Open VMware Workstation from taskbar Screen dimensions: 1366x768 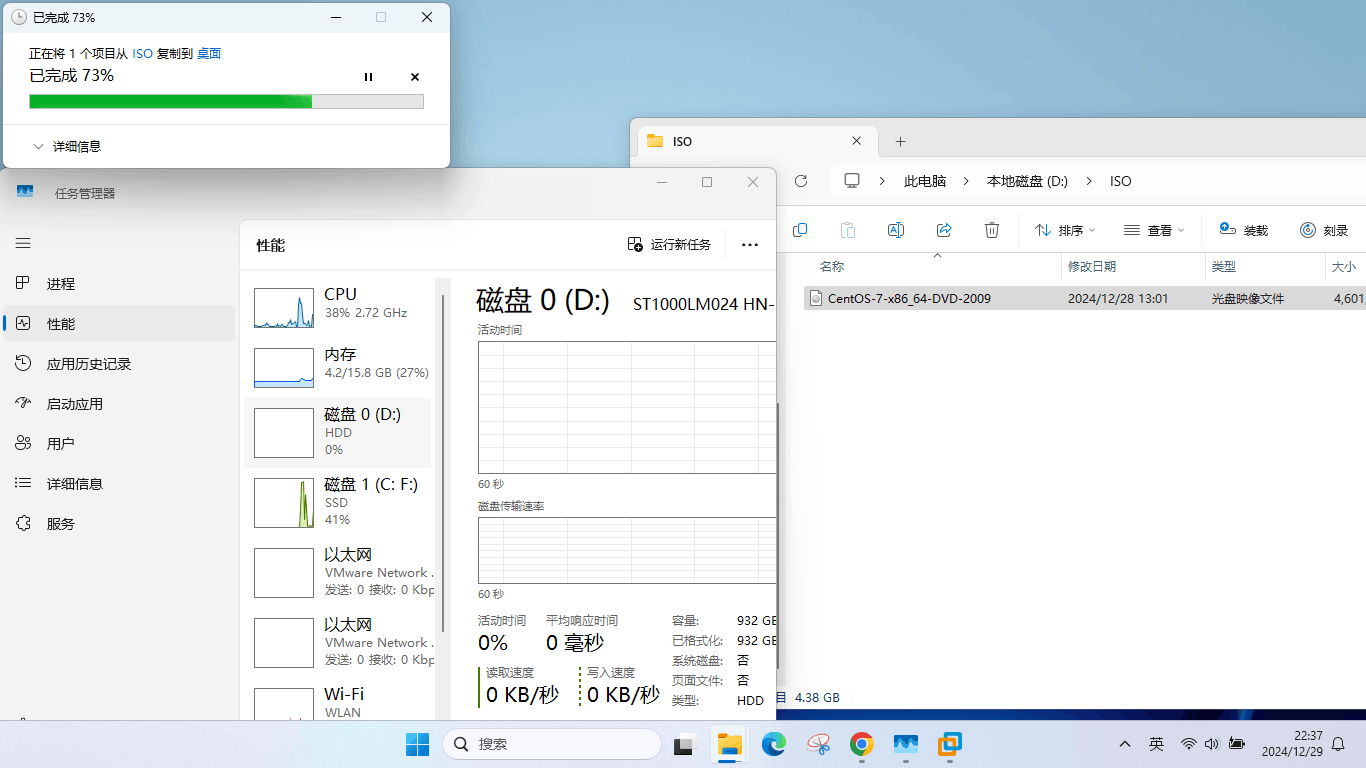949,744
